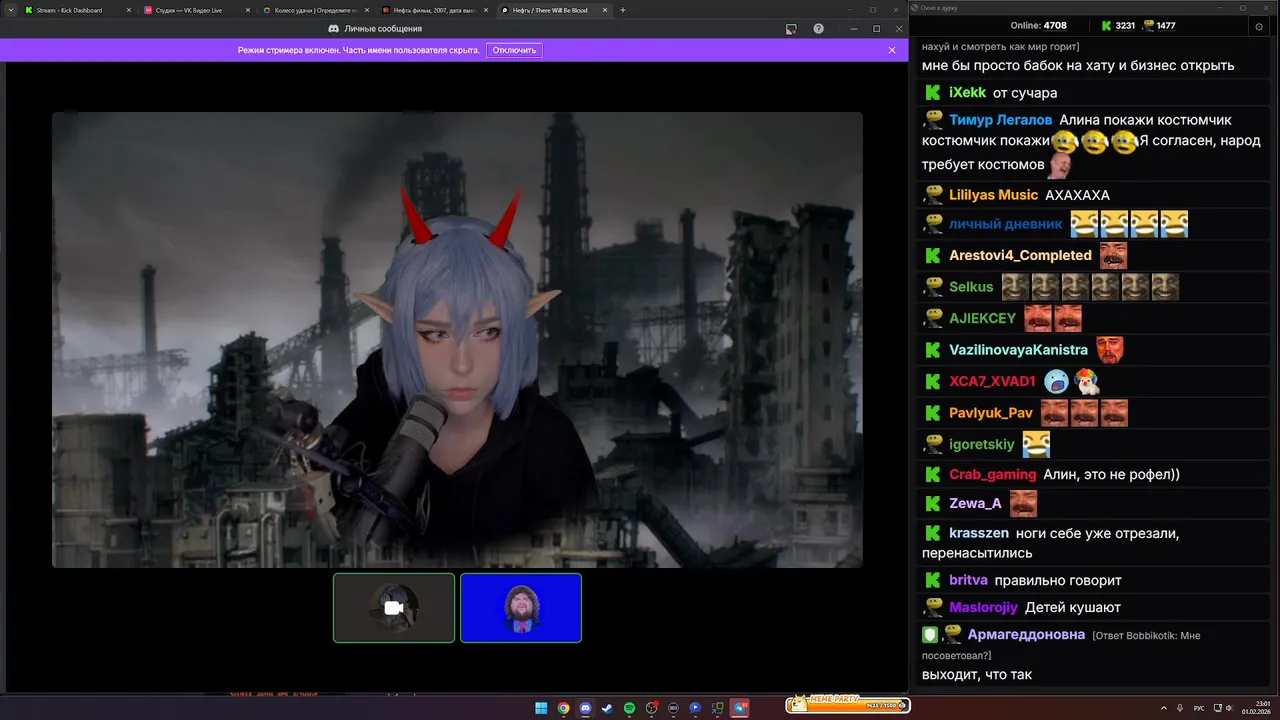
Task: Click the reply quote to Bobbikotik
Action: coord(1061,645)
